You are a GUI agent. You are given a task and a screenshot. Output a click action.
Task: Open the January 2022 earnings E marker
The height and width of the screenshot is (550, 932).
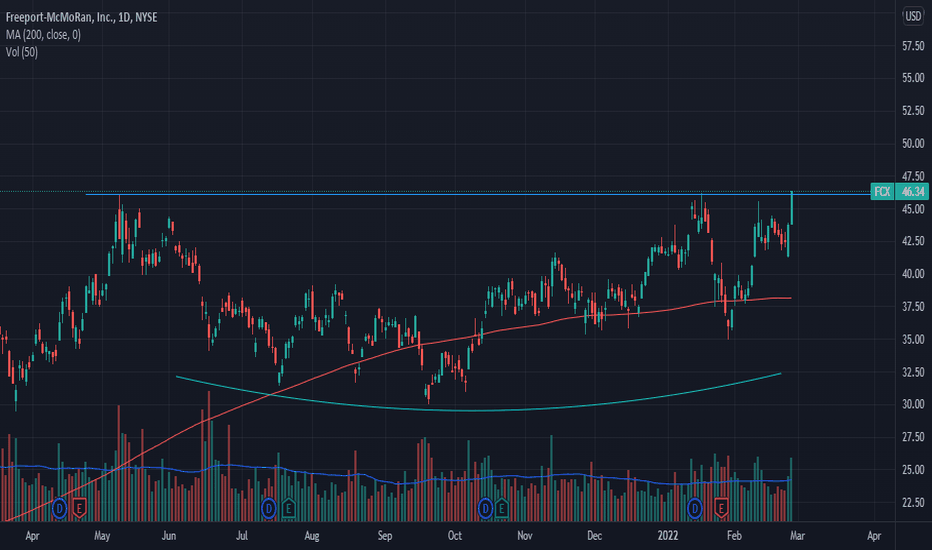(x=721, y=508)
